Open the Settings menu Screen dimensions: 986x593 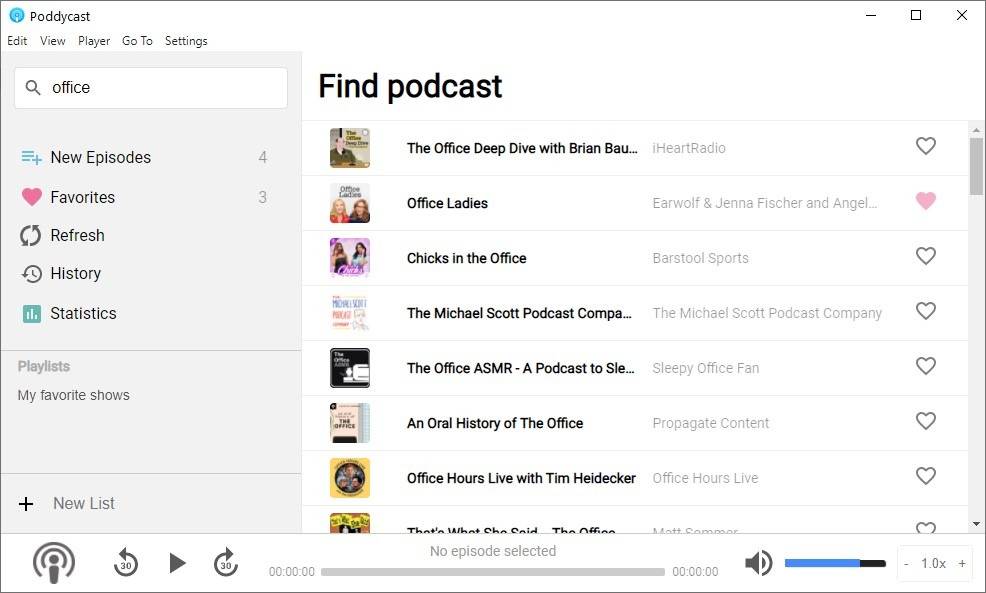click(x=186, y=41)
